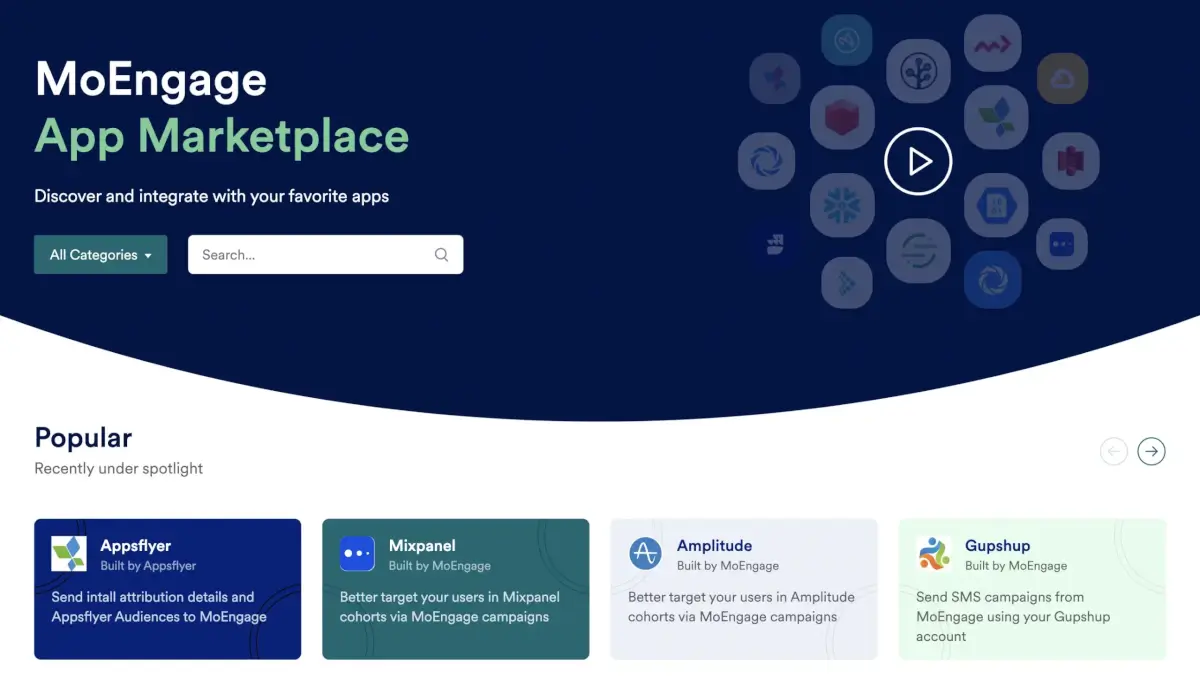
Task: Click the 'MoEngage' hero title
Action: click(151, 80)
